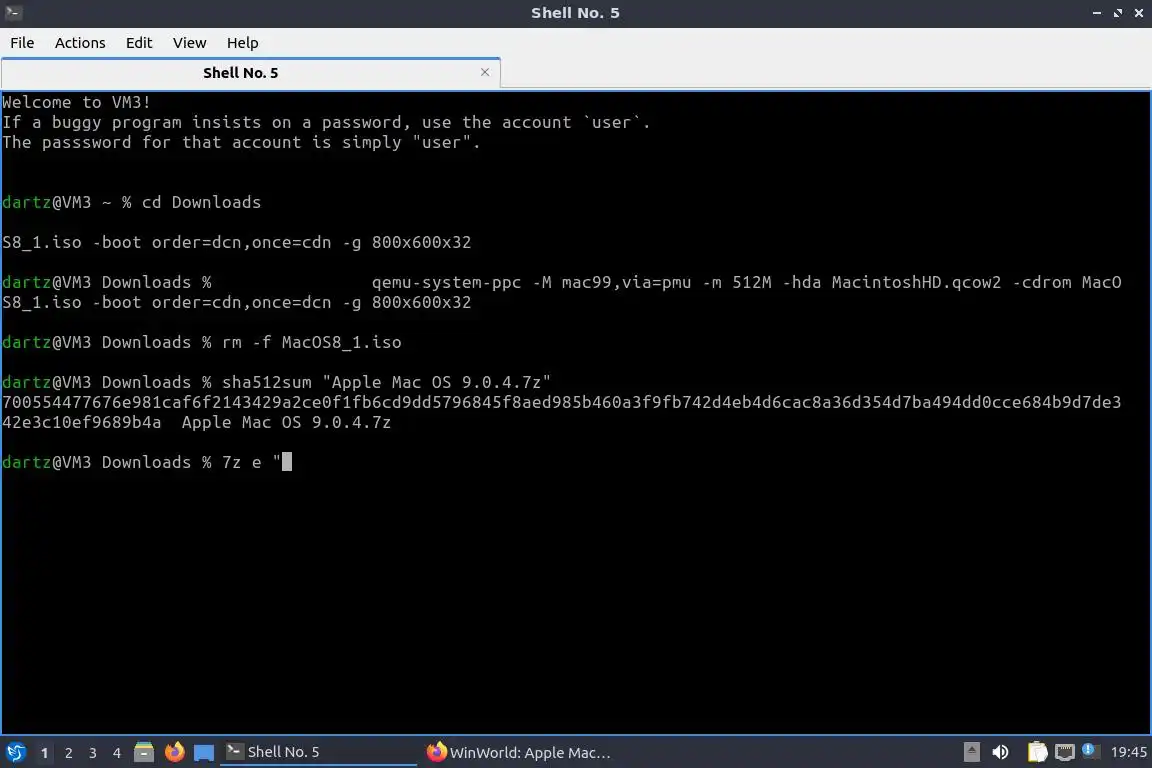Switch to workspace 2

[x=68, y=753]
